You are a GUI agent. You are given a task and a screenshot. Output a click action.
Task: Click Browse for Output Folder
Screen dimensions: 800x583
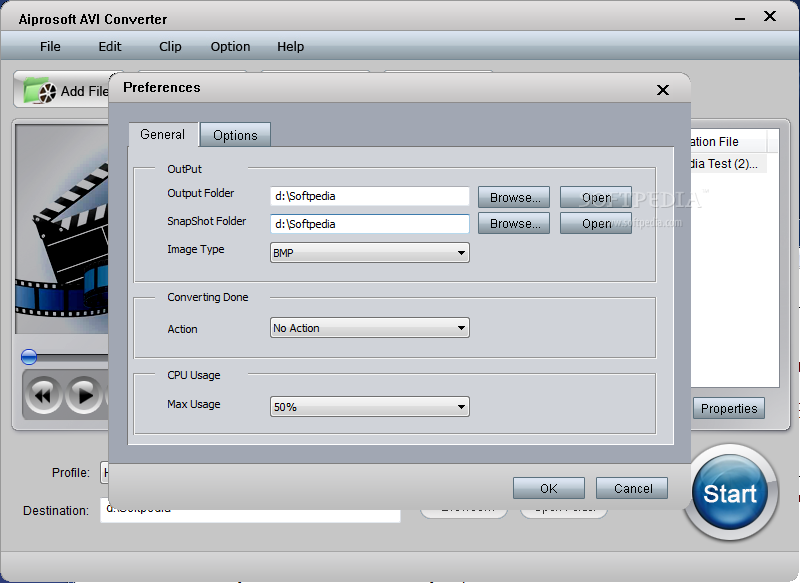tap(514, 197)
